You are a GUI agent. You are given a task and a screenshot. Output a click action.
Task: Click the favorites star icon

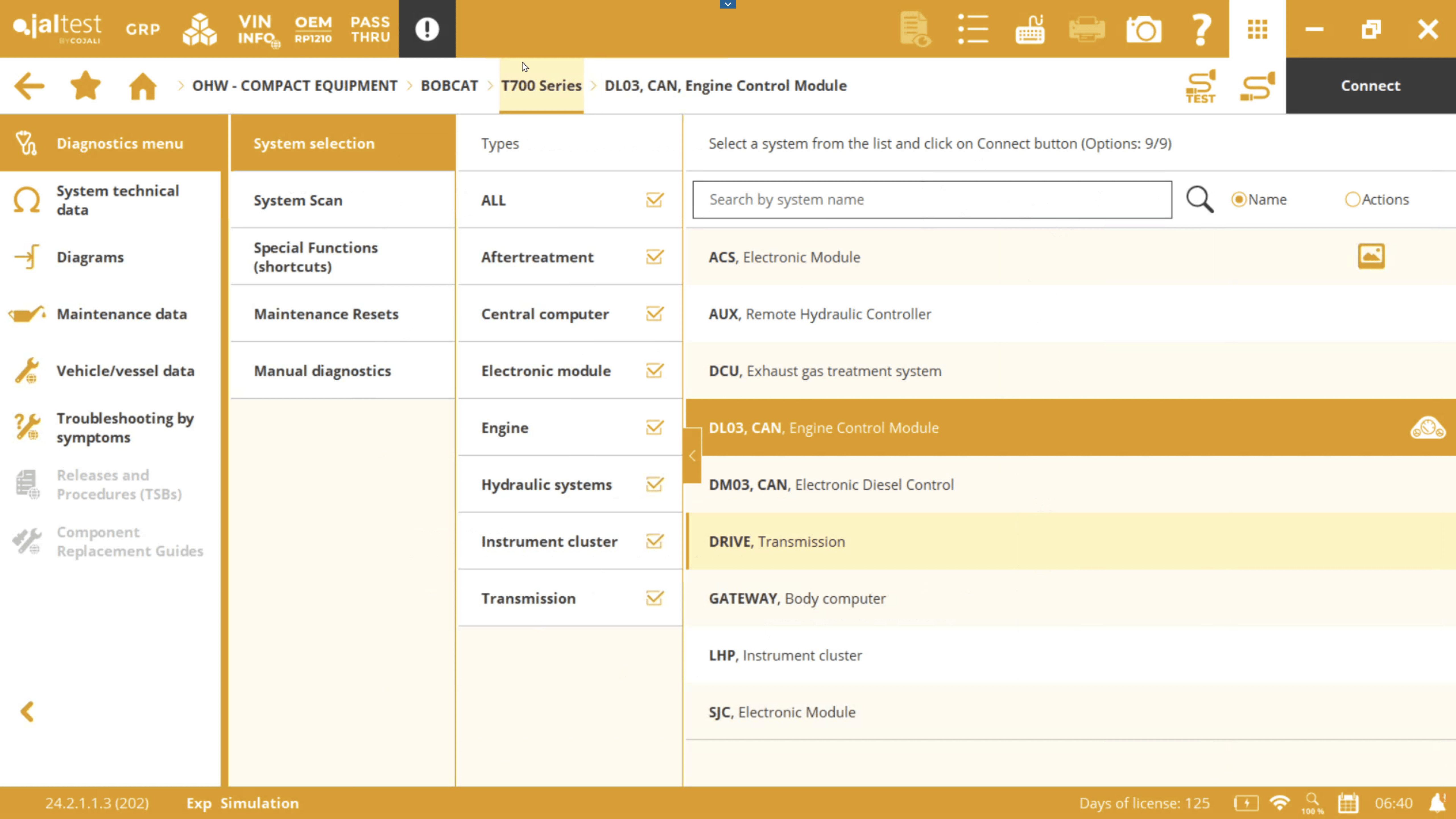[x=85, y=86]
